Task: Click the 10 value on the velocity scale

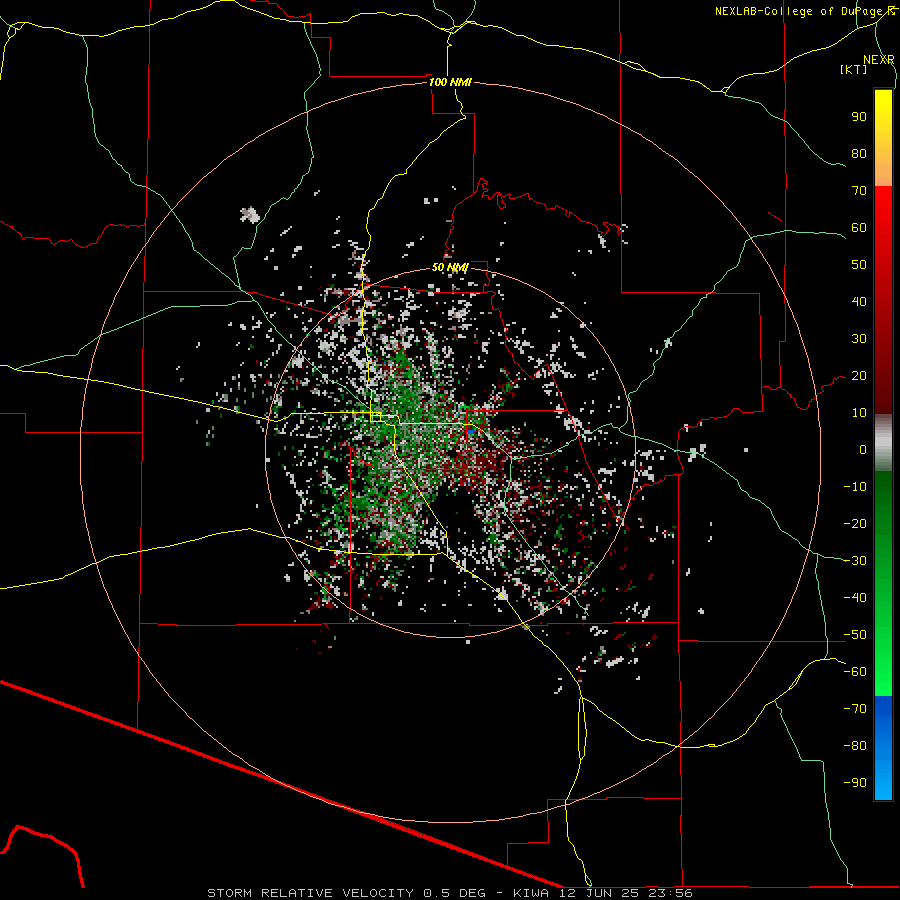Action: point(859,413)
